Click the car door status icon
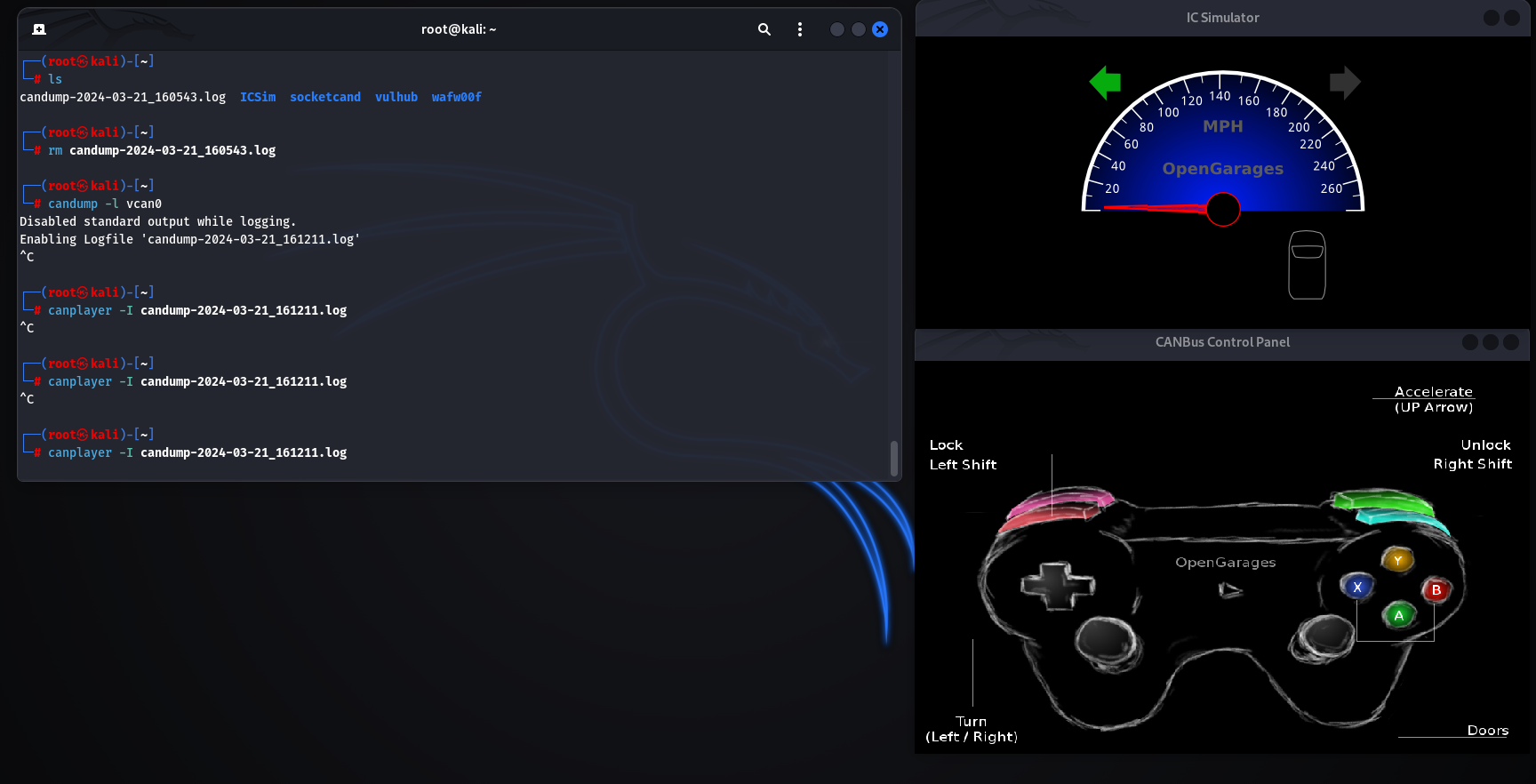Screen dimensions: 1536x784 (x=1307, y=265)
